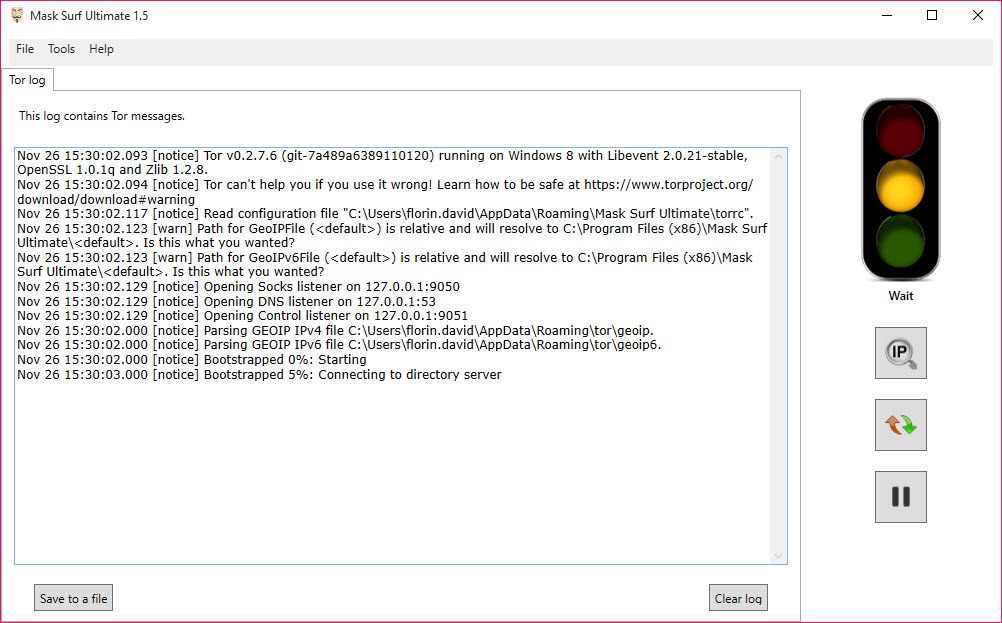Close the Mask Surf Ultimate window
Image resolution: width=1002 pixels, height=623 pixels.
coord(978,15)
